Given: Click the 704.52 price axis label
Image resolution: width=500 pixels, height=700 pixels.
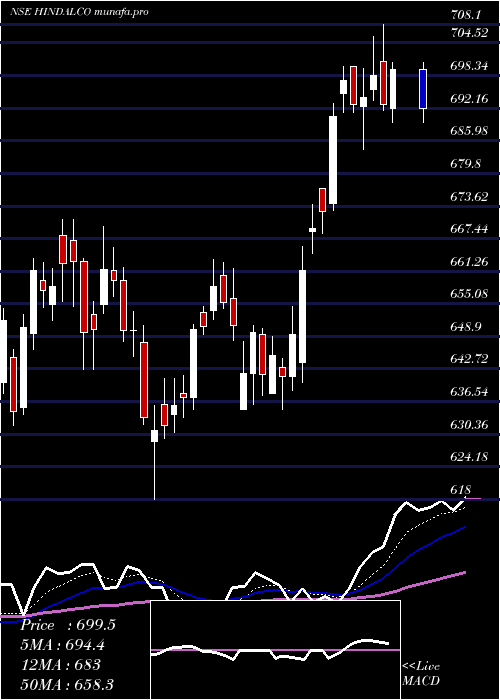Looking at the screenshot, I should pyautogui.click(x=469, y=33).
